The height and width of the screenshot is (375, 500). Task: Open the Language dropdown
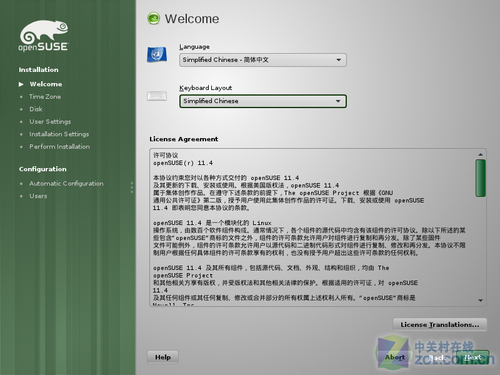coord(263,60)
